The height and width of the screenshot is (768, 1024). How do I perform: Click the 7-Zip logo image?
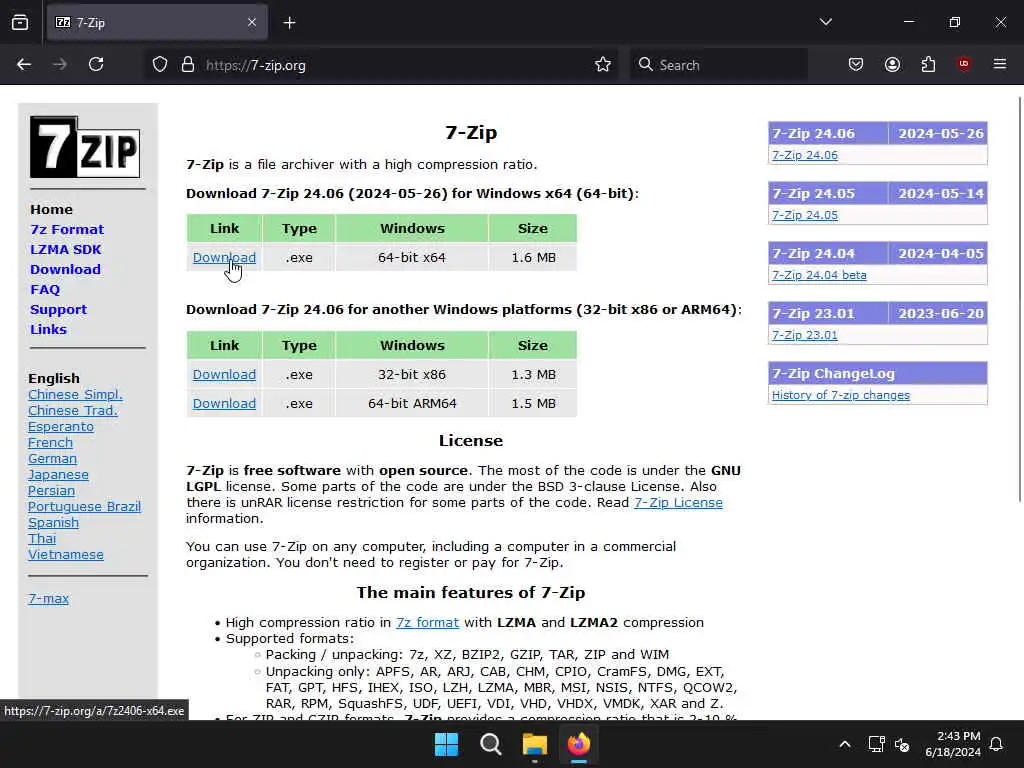coord(85,147)
